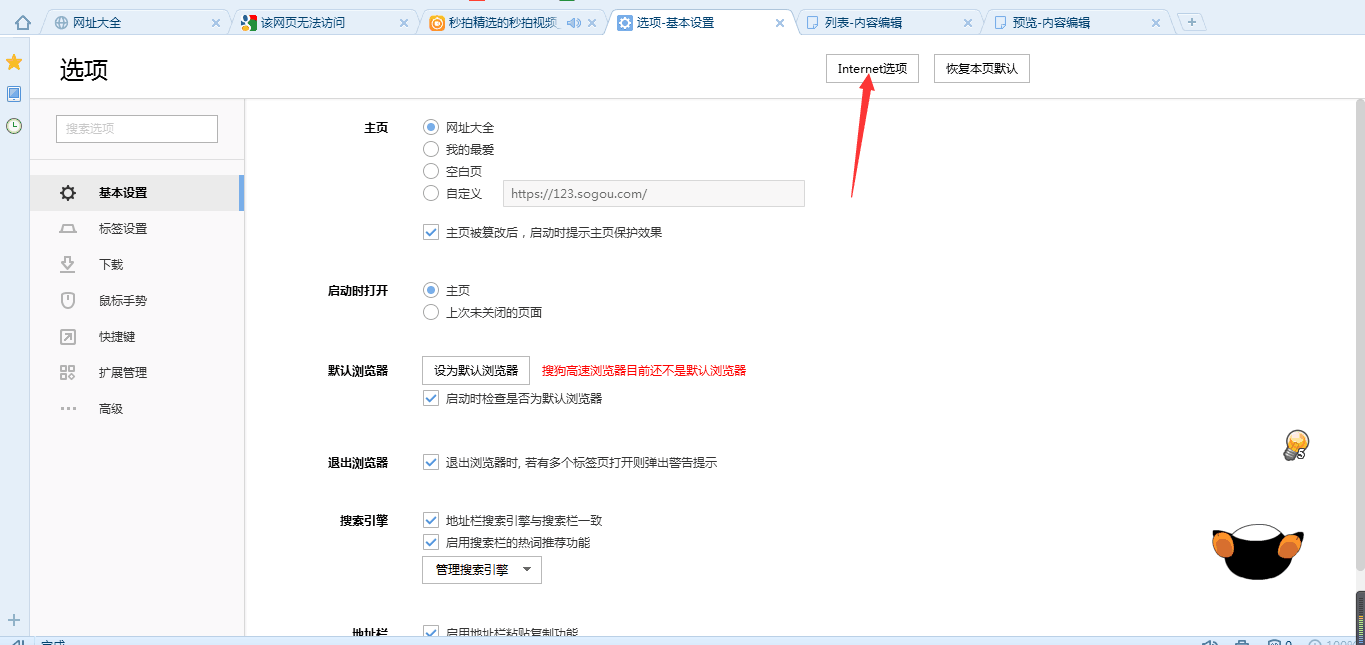This screenshot has height=645, width=1365.
Task: Open 扩展管理 in sidebar
Action: click(x=122, y=373)
